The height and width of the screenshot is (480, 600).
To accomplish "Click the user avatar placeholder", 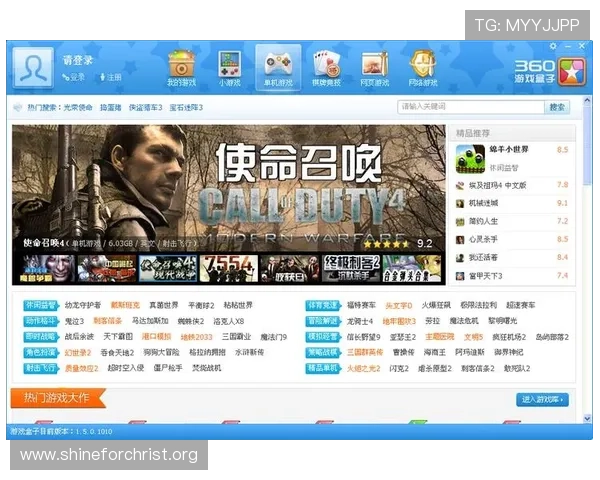I will tap(33, 67).
